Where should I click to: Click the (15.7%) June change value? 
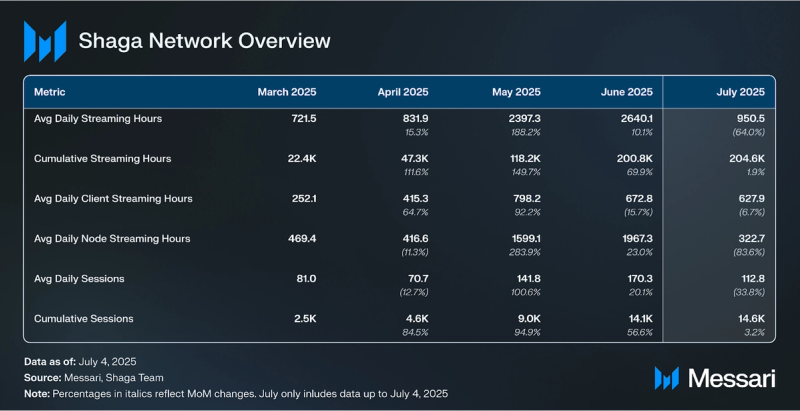click(x=639, y=212)
